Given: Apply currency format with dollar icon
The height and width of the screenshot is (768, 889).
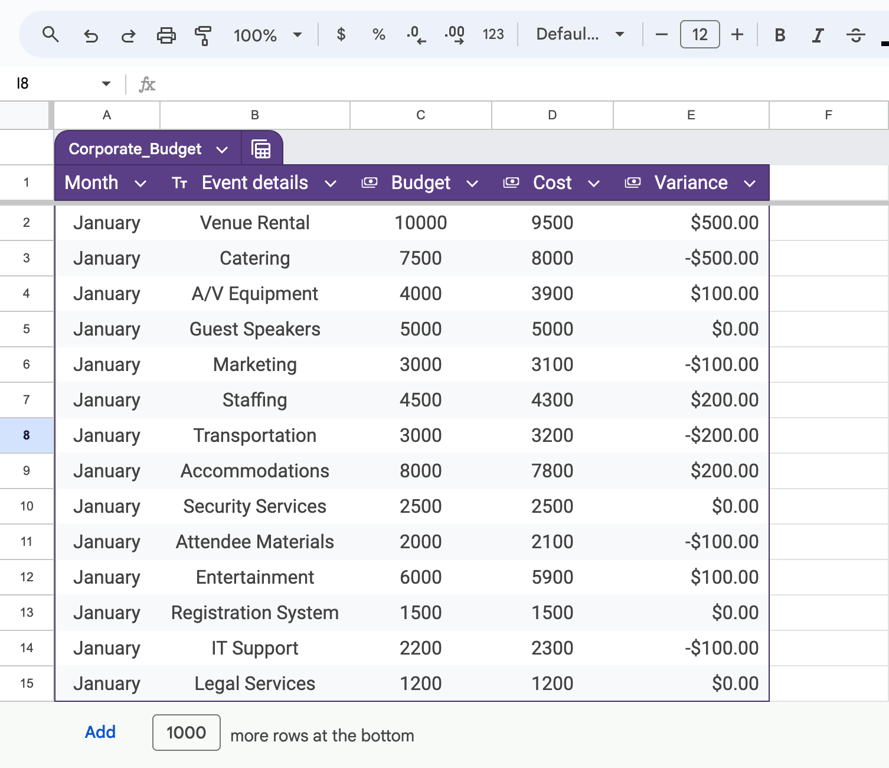Looking at the screenshot, I should click(341, 35).
